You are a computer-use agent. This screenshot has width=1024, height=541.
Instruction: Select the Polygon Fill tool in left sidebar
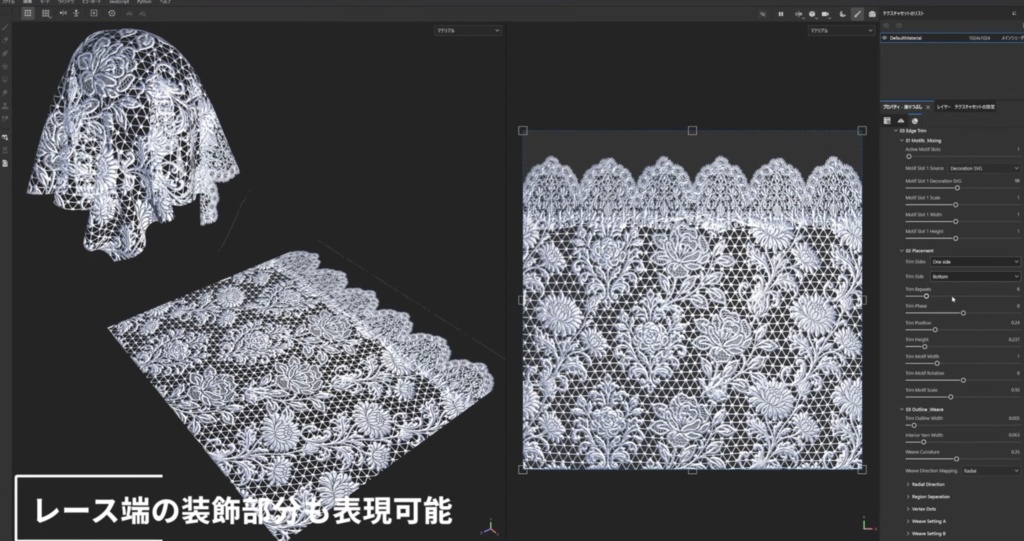pos(5,67)
